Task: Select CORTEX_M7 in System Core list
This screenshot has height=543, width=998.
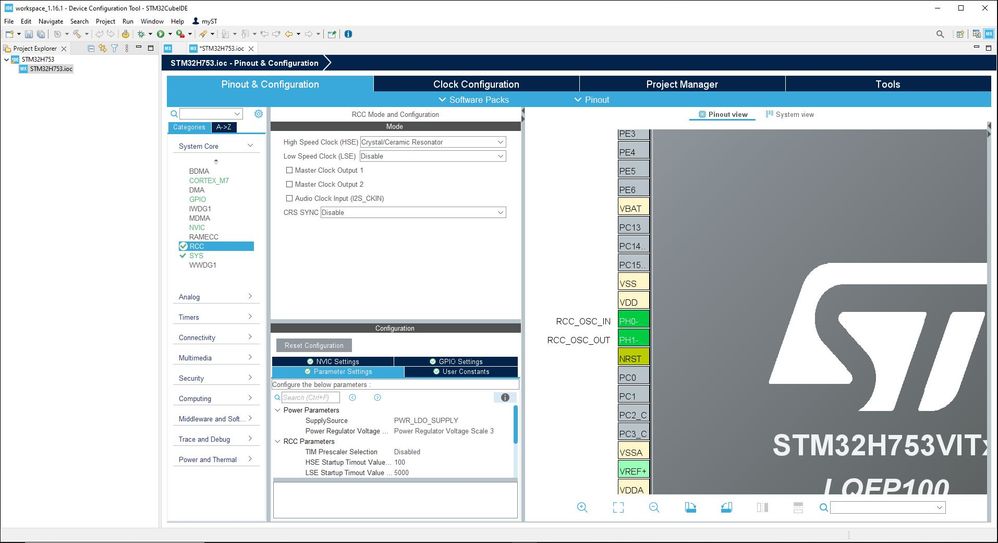Action: 209,180
